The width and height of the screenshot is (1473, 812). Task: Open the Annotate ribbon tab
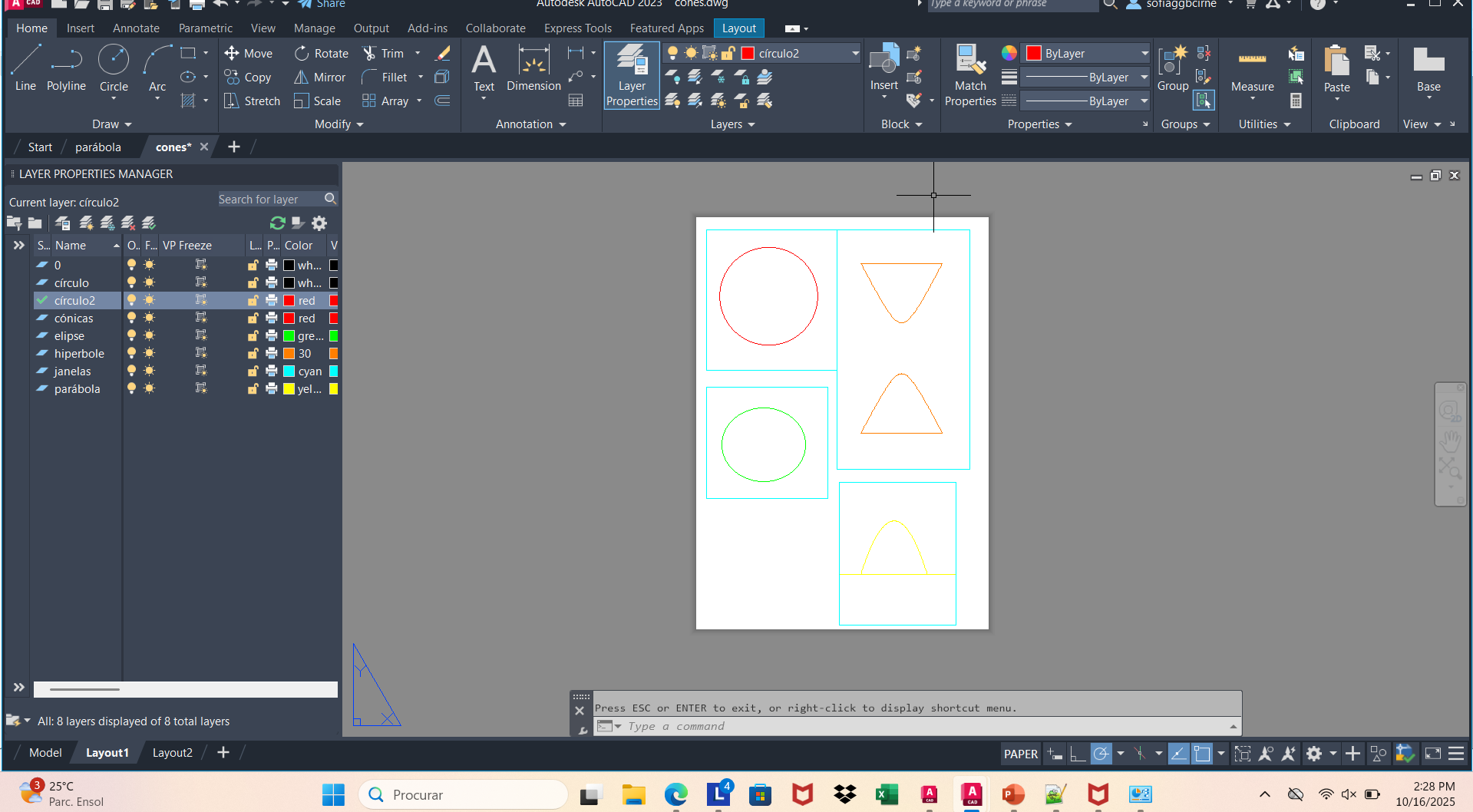(136, 28)
